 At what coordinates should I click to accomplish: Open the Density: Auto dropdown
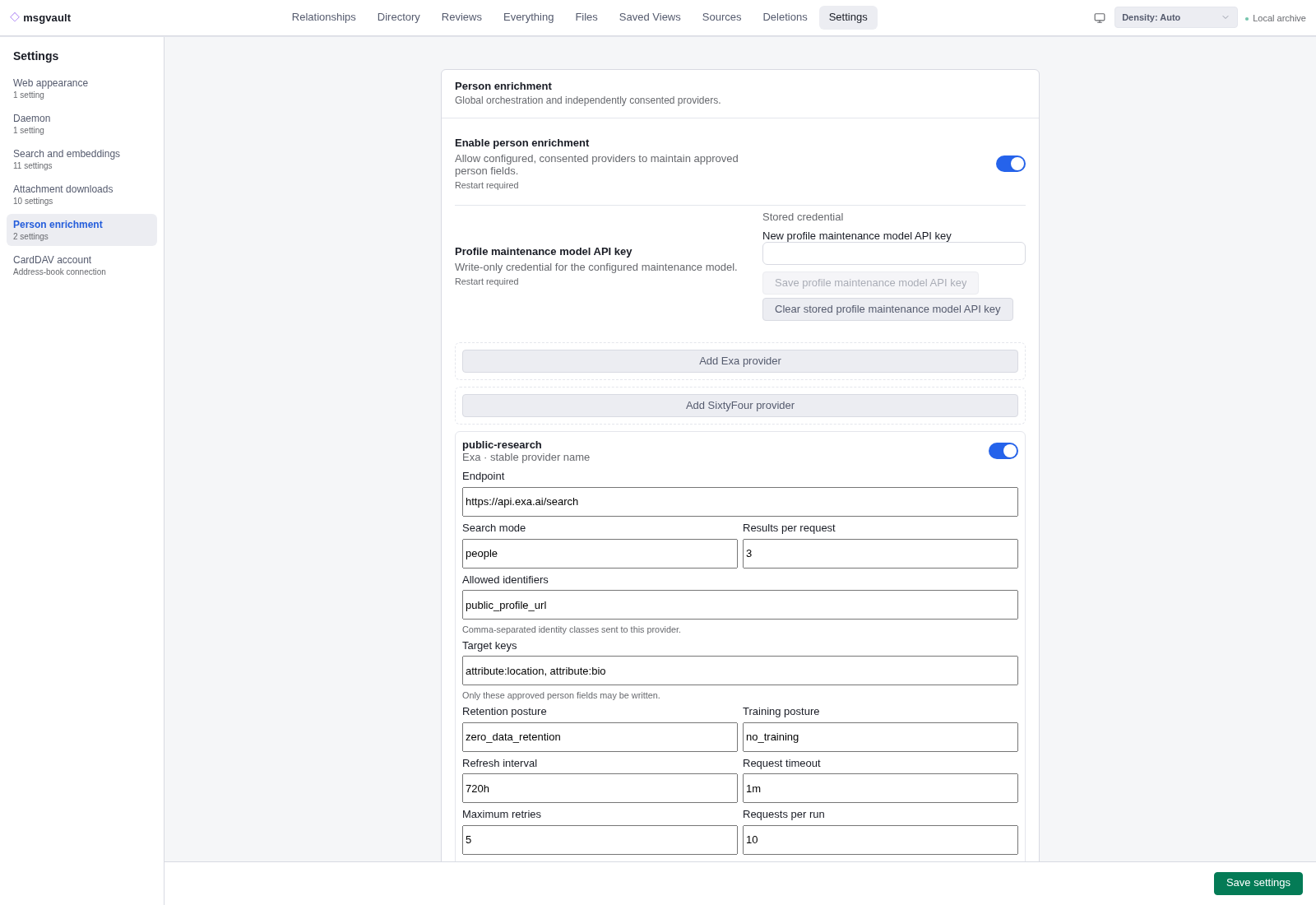click(x=1176, y=17)
